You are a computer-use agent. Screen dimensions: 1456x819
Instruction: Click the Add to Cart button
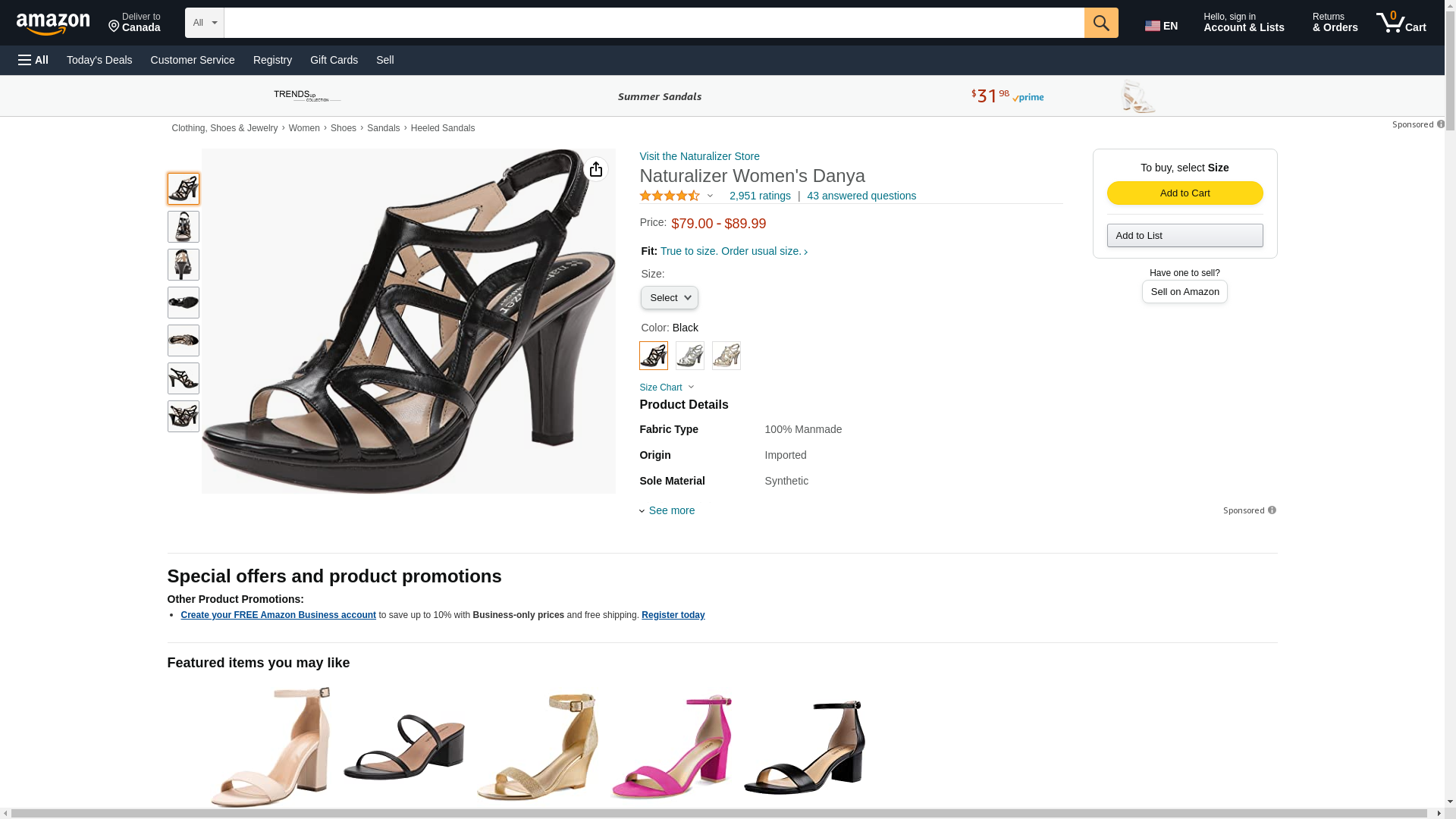tap(1185, 193)
